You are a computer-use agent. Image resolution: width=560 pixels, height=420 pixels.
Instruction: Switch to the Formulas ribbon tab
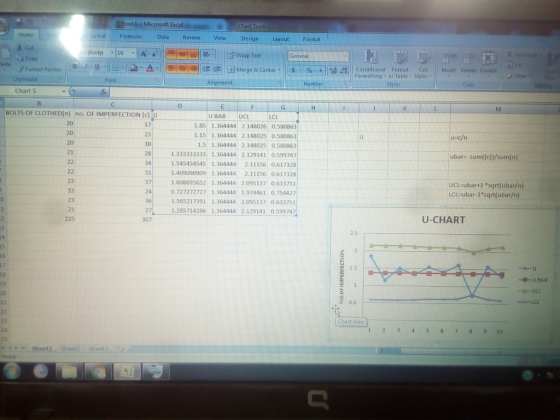click(131, 36)
